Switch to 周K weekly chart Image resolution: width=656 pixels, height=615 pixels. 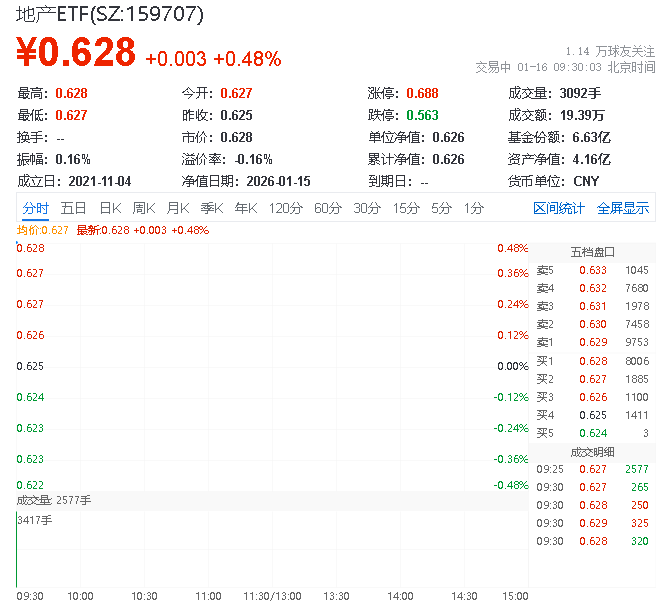(144, 208)
